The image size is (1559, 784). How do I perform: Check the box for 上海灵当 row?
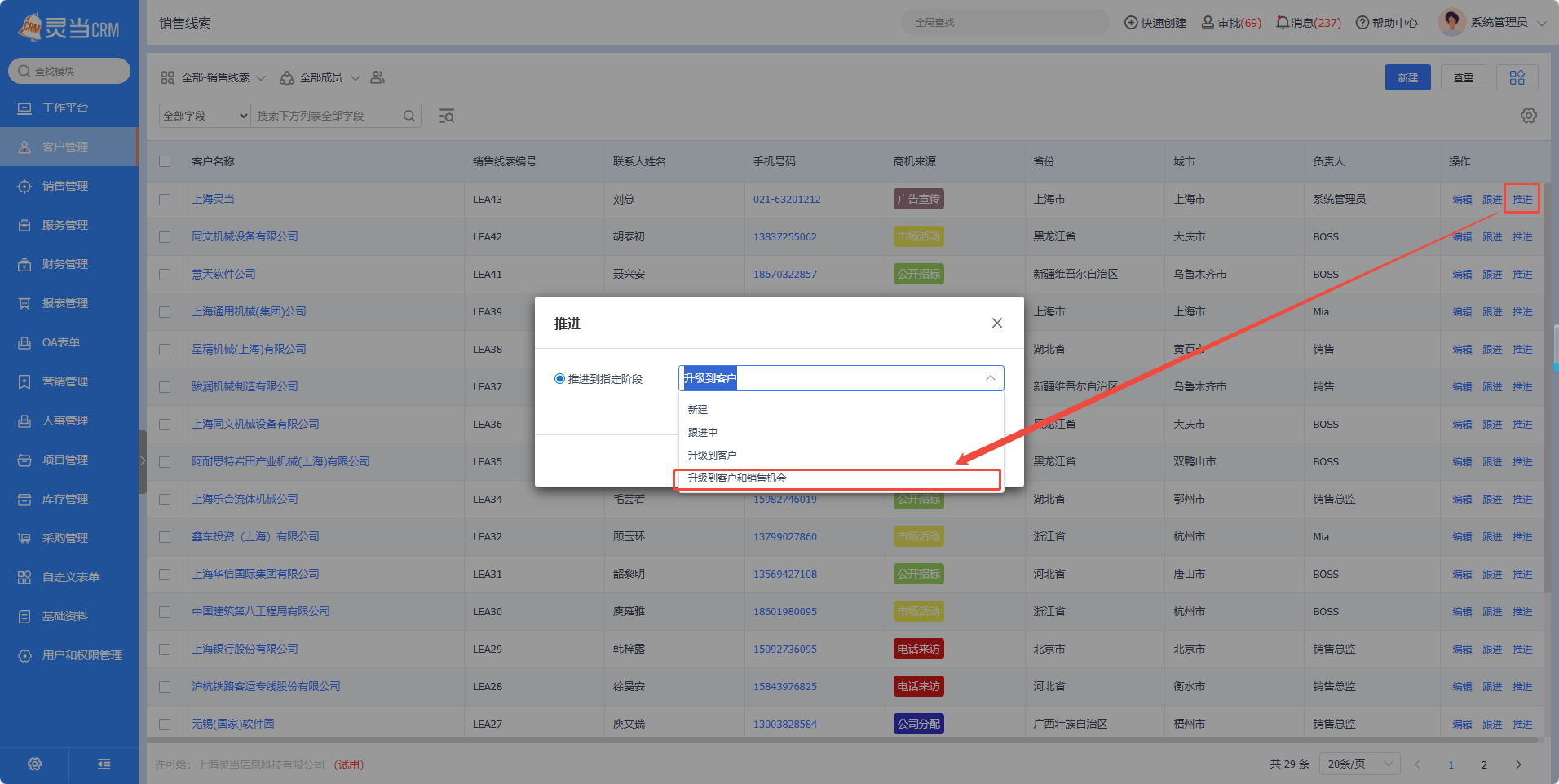pos(165,200)
